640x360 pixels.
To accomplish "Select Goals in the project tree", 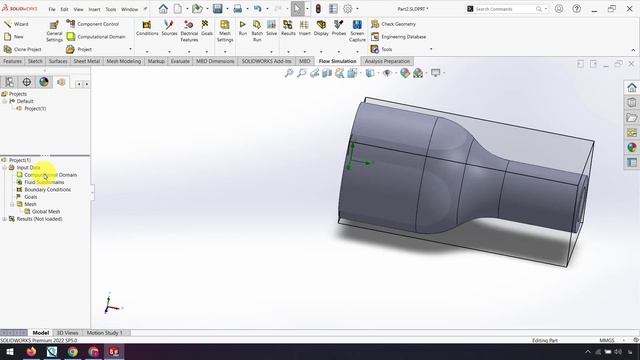I will pos(27,197).
